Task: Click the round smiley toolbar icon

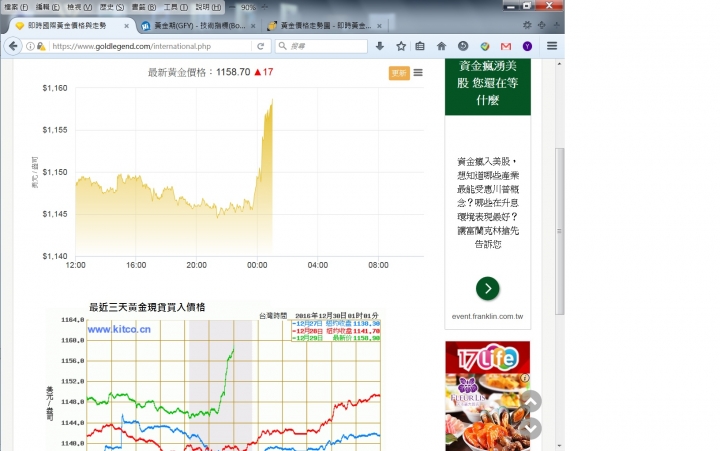Action: (463, 46)
